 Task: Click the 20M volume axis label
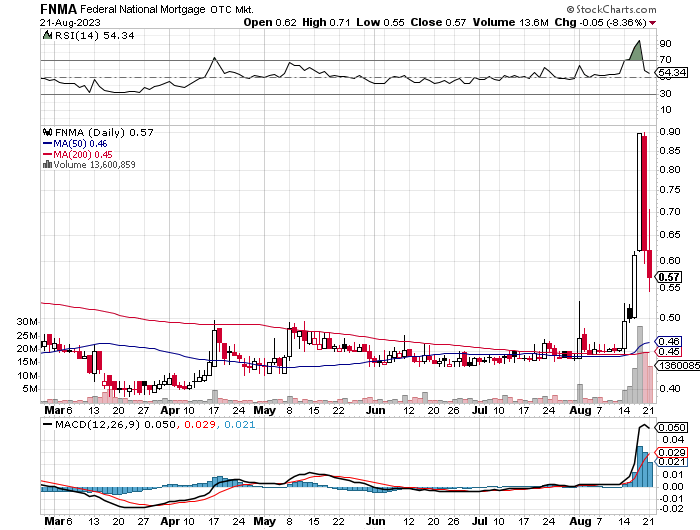27,349
